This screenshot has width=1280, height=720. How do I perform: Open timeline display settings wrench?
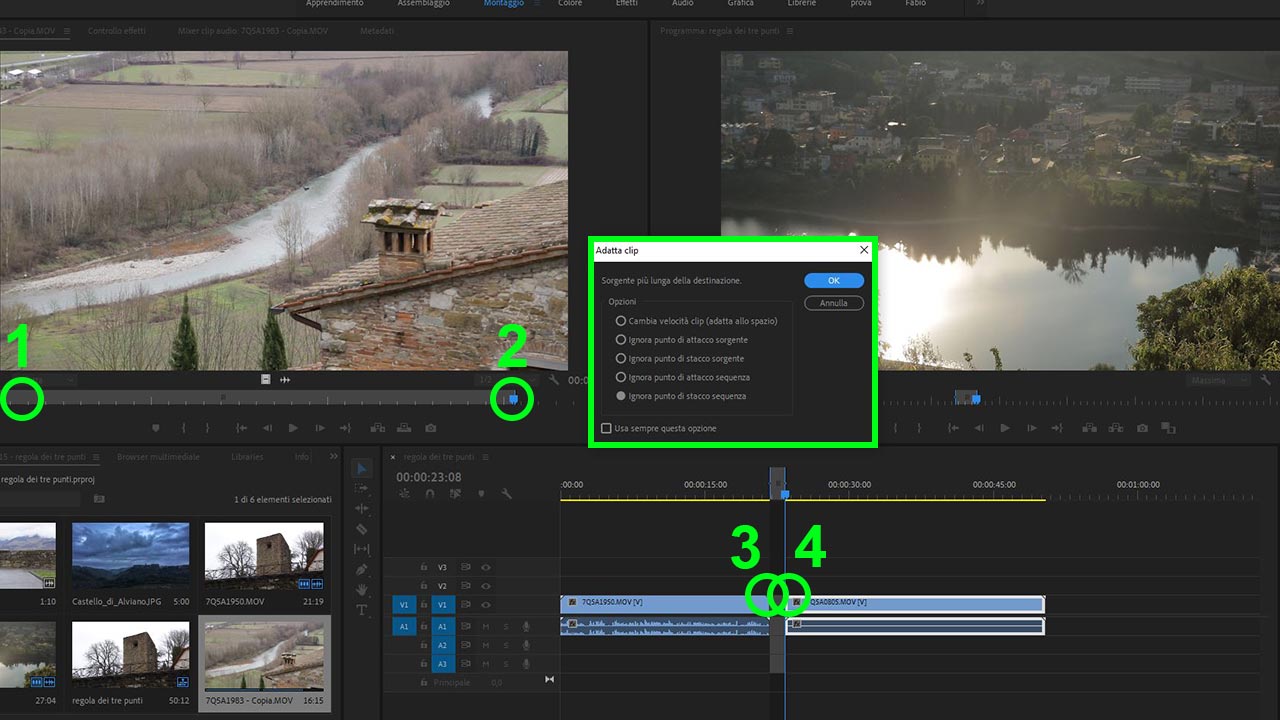506,494
